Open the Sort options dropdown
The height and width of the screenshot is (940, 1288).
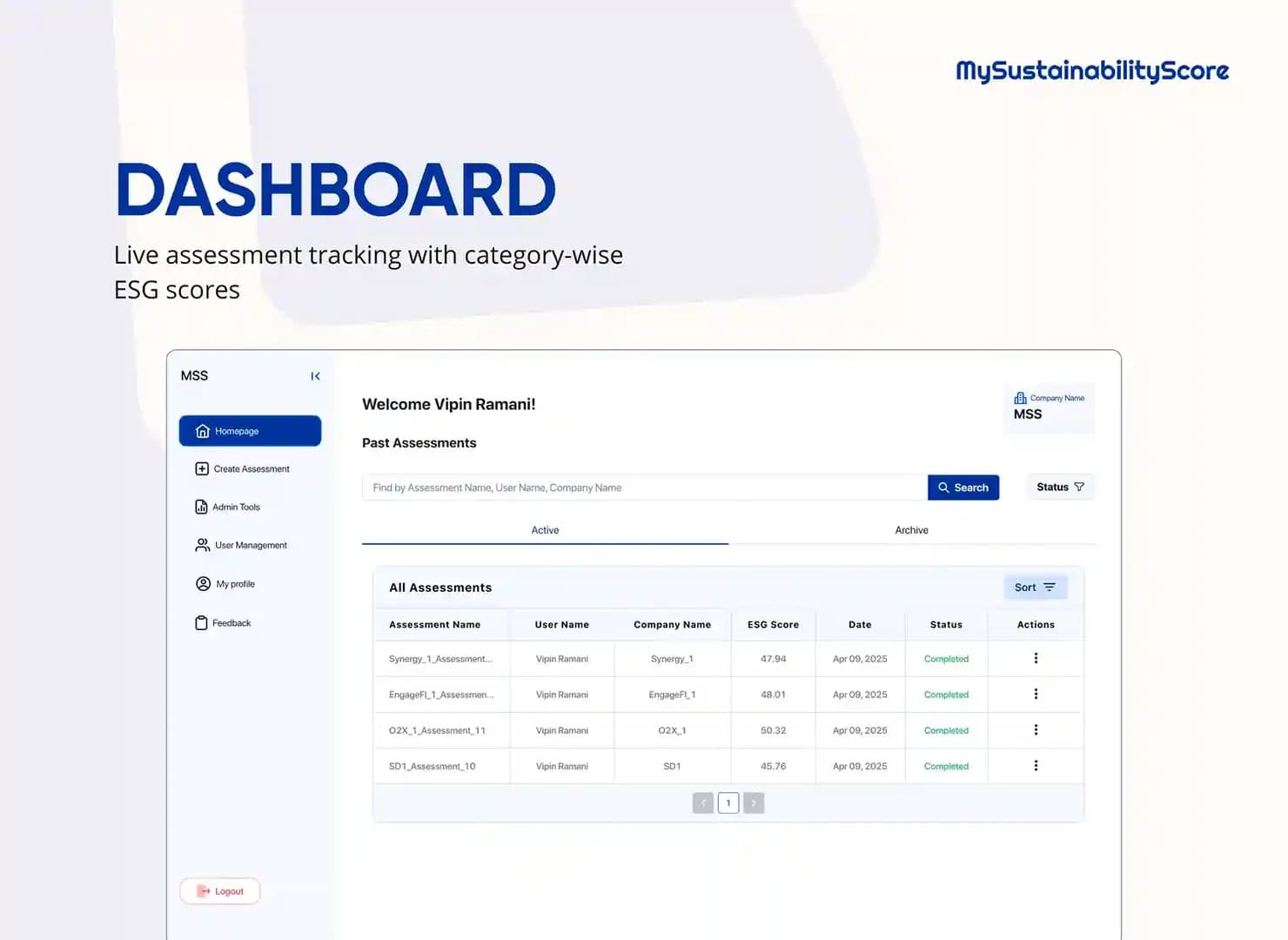tap(1035, 587)
